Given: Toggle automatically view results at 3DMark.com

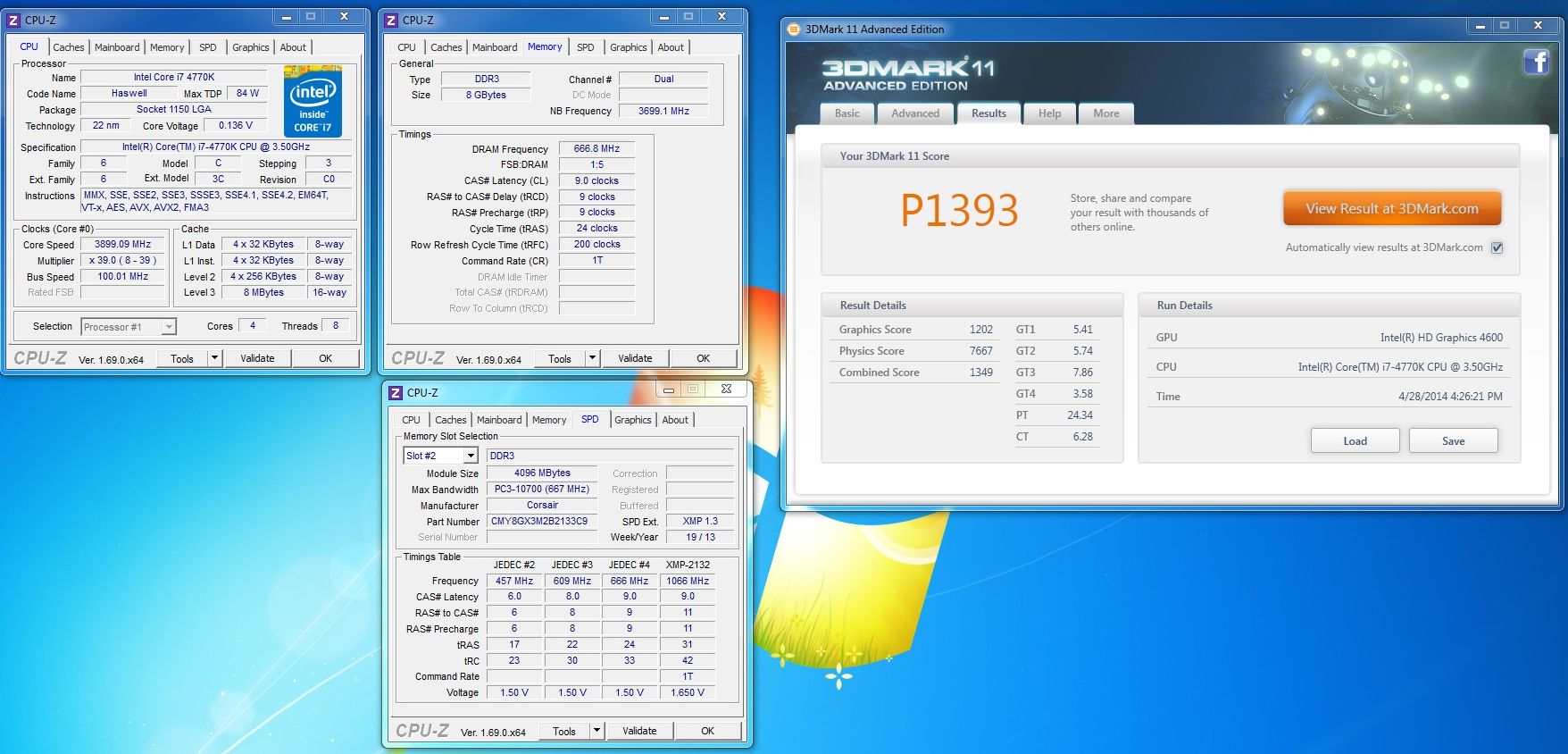Looking at the screenshot, I should 1497,247.
